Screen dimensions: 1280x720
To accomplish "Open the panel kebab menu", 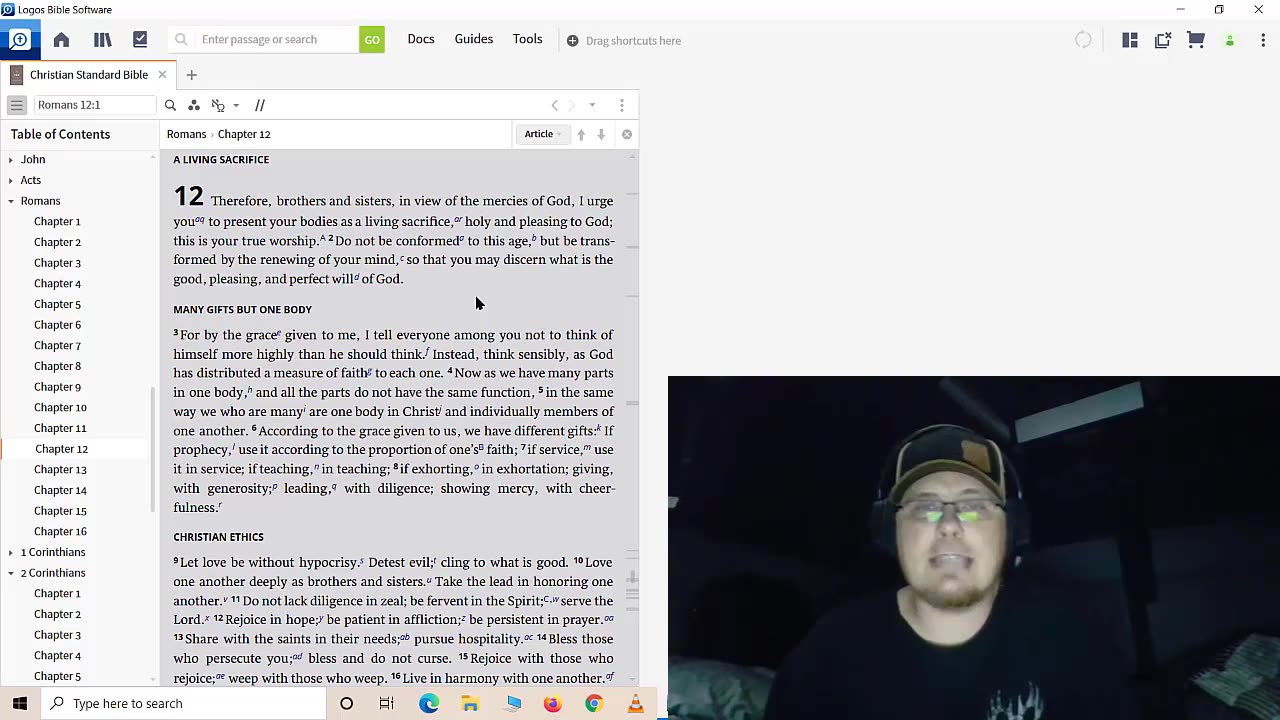I will click(x=622, y=105).
